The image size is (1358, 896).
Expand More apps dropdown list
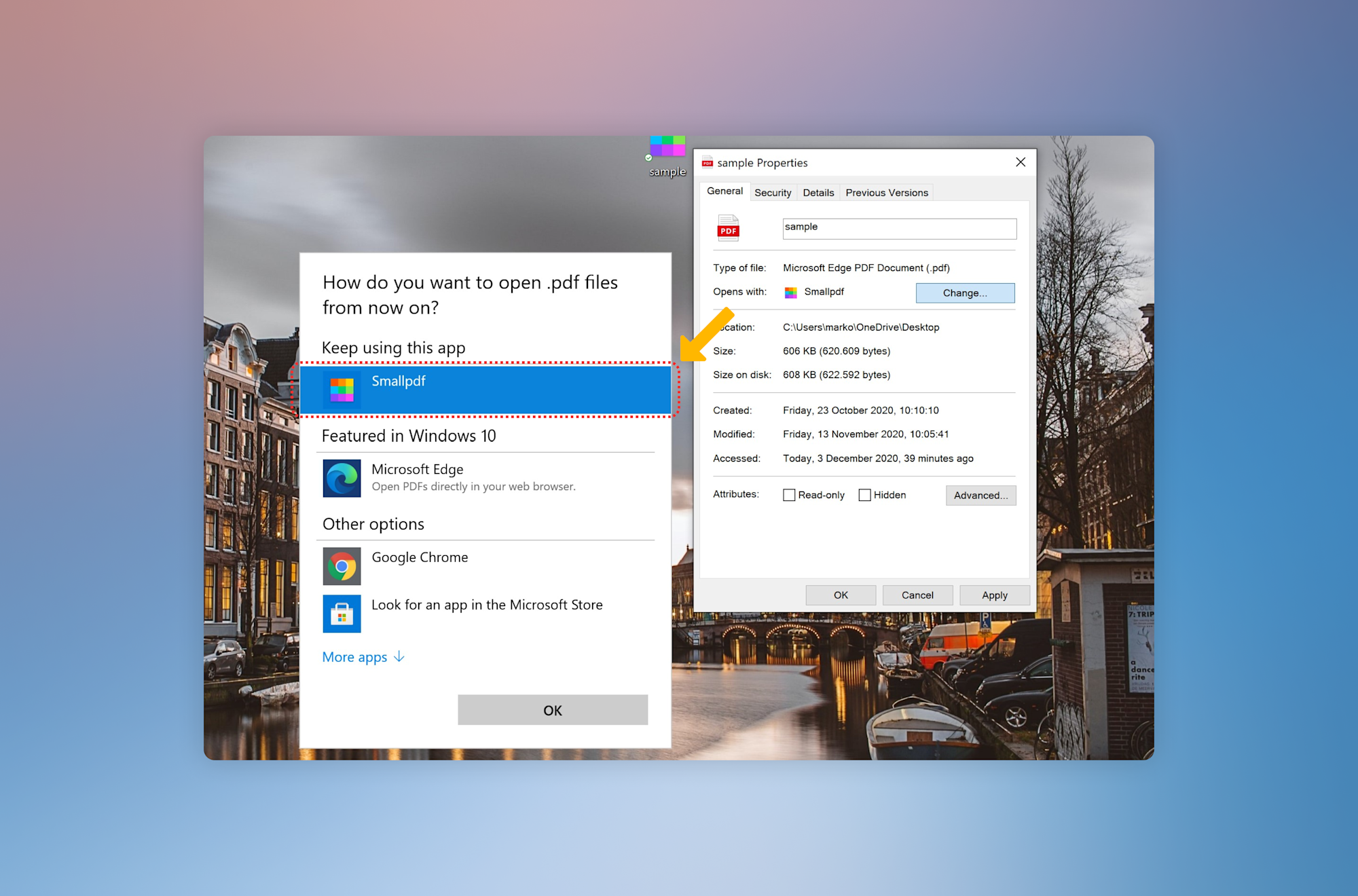coord(364,657)
